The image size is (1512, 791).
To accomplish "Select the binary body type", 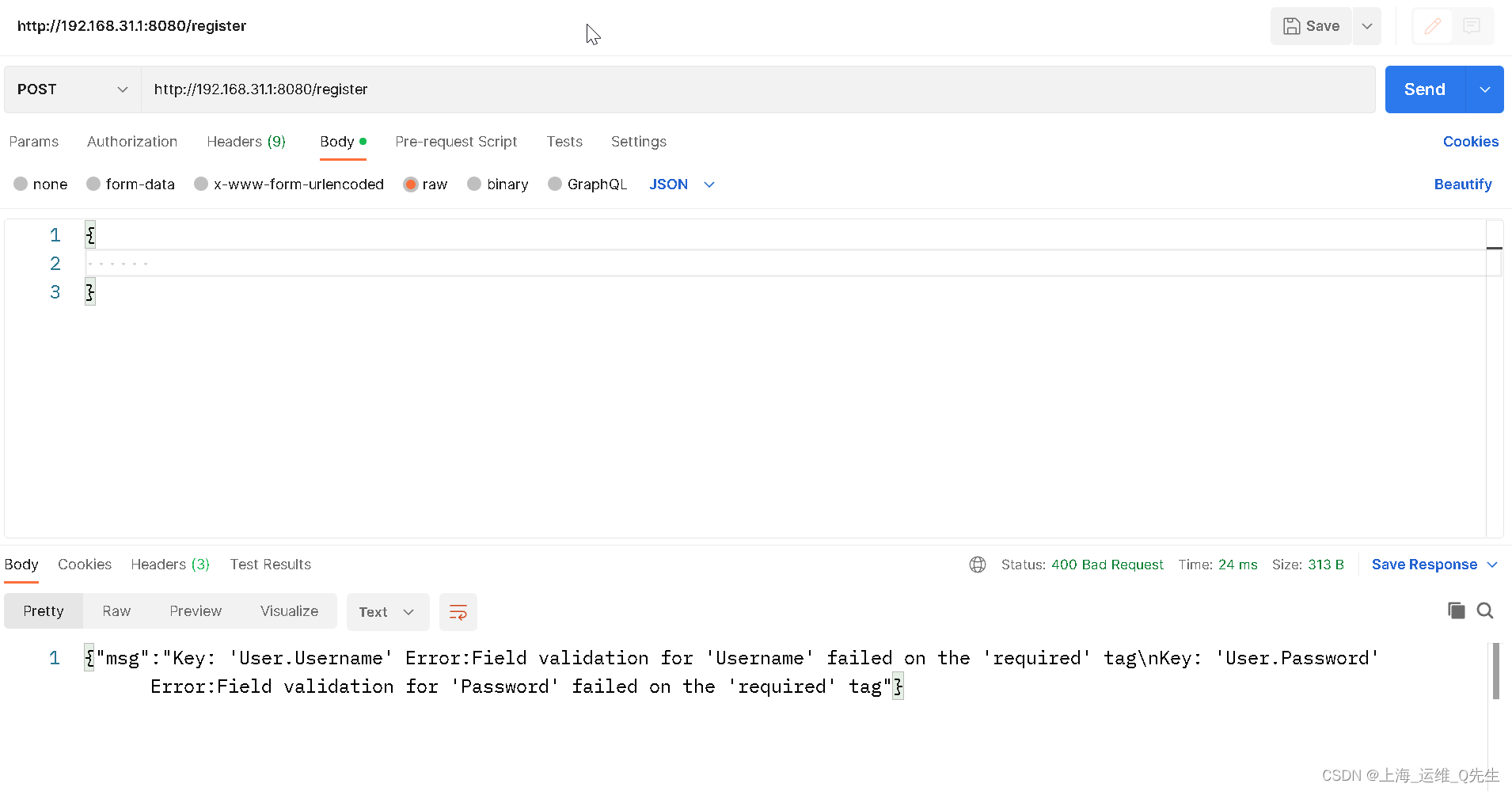I will click(x=497, y=184).
